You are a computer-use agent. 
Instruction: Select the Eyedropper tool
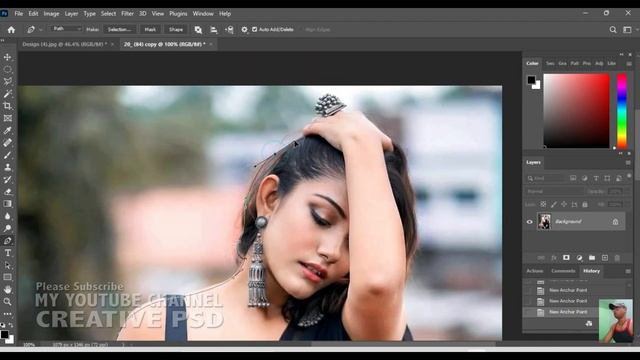tap(7, 131)
